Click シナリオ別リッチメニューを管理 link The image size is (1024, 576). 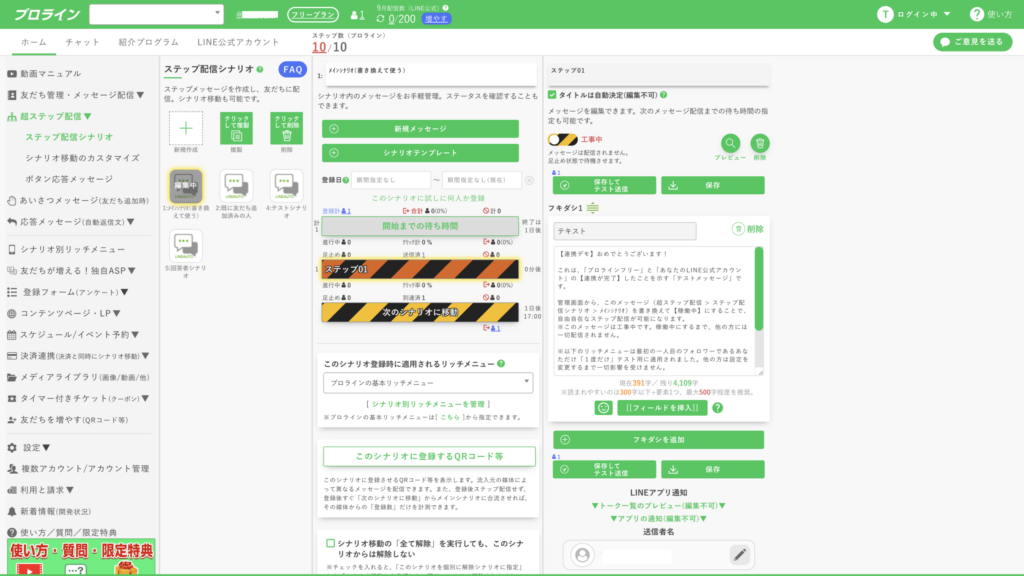[428, 404]
